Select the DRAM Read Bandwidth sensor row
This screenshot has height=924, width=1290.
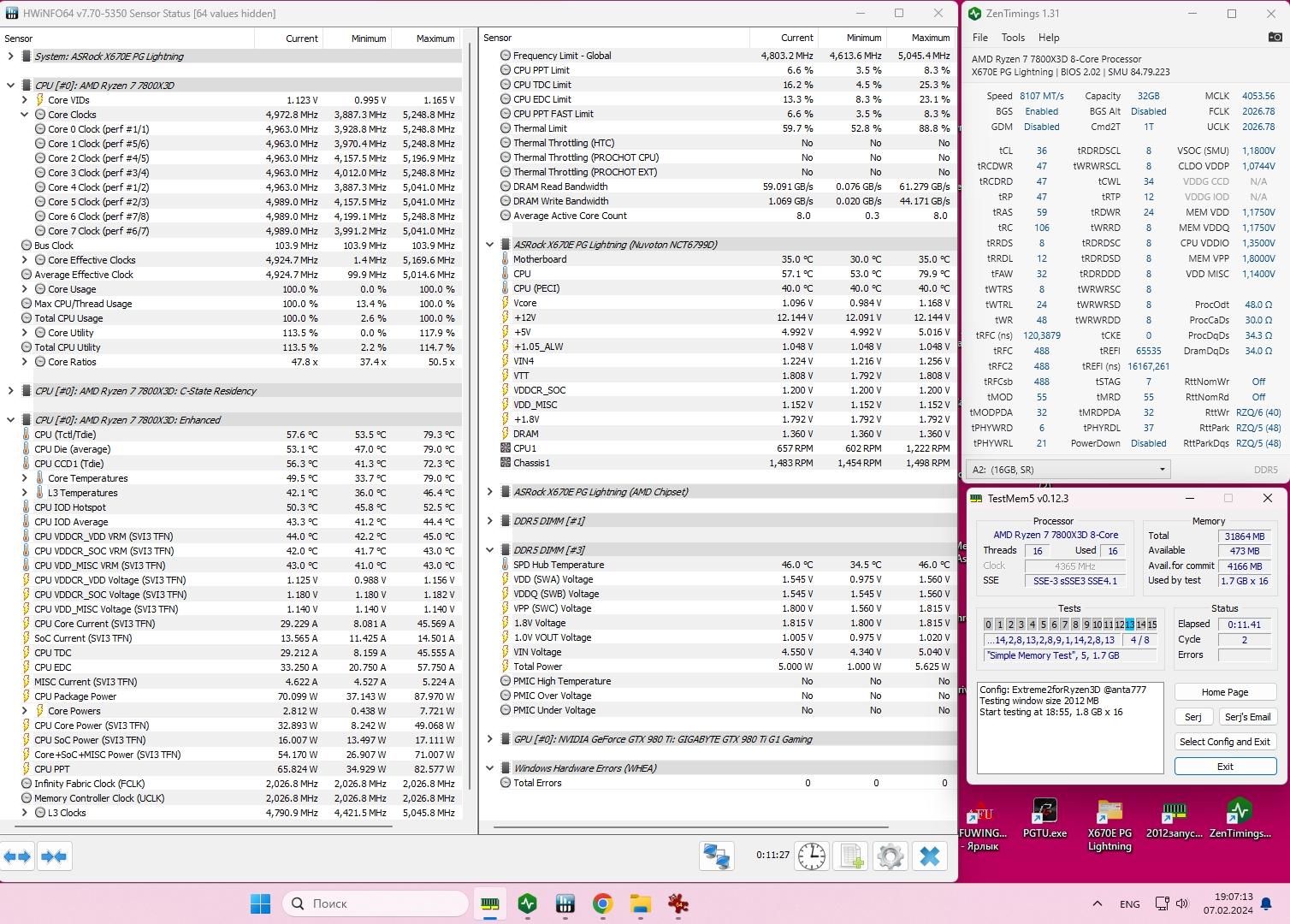pos(717,187)
